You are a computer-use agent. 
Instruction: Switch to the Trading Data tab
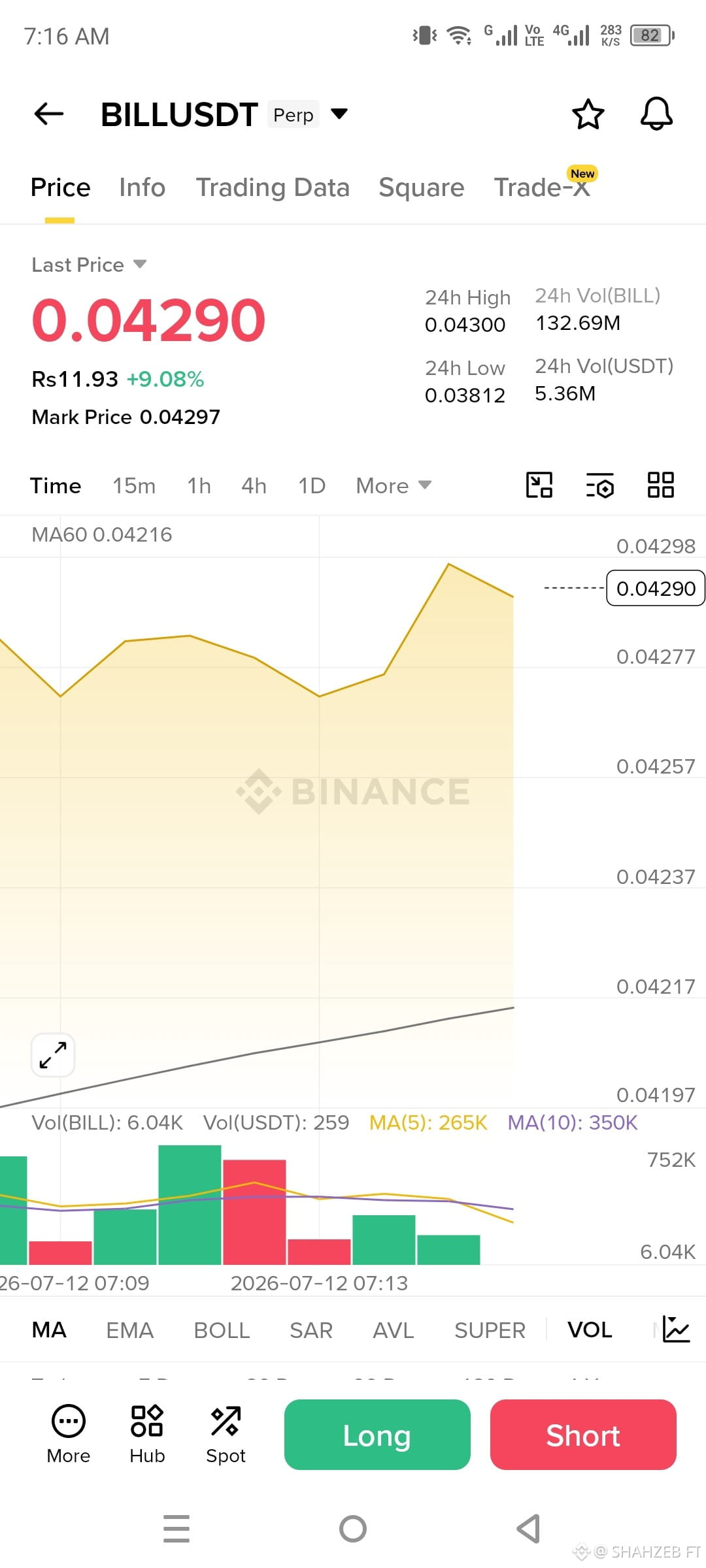tap(273, 188)
